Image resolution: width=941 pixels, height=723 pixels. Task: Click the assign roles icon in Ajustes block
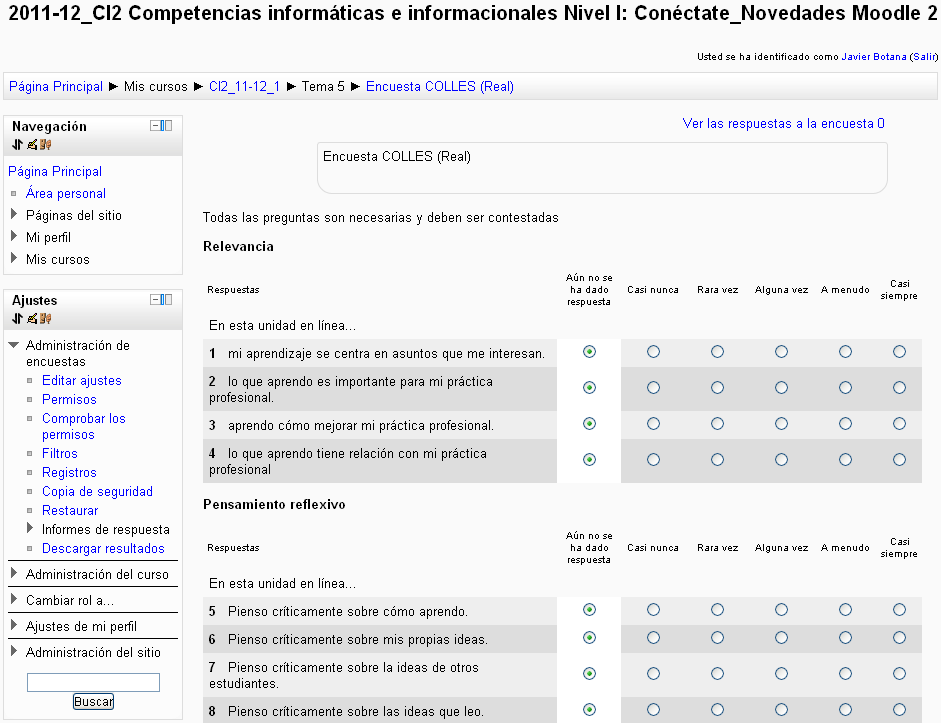click(46, 318)
